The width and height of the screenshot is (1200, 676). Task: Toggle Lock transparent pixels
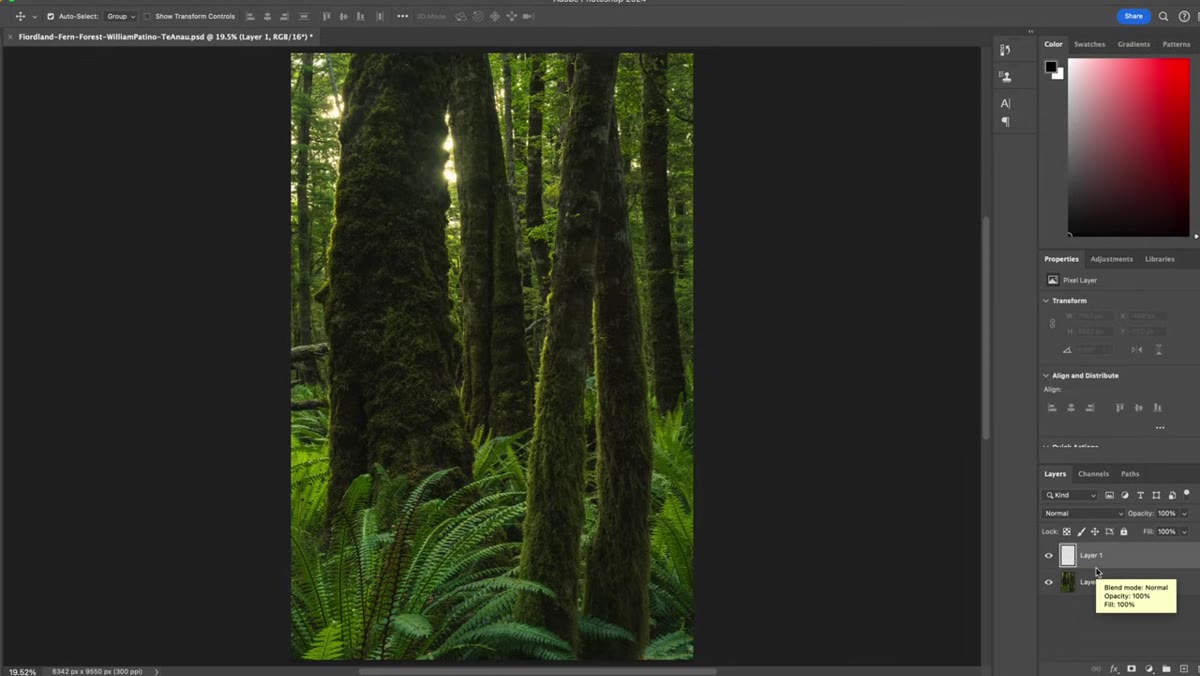point(1067,532)
